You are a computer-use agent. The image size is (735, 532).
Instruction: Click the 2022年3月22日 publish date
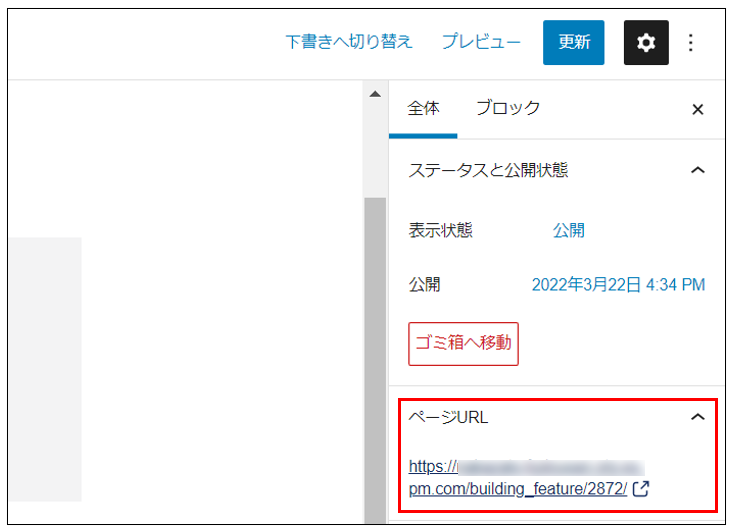618,285
